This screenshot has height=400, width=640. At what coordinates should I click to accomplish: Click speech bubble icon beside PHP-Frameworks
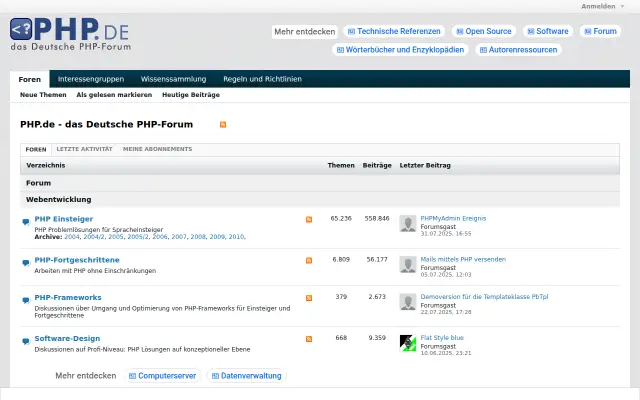26,300
